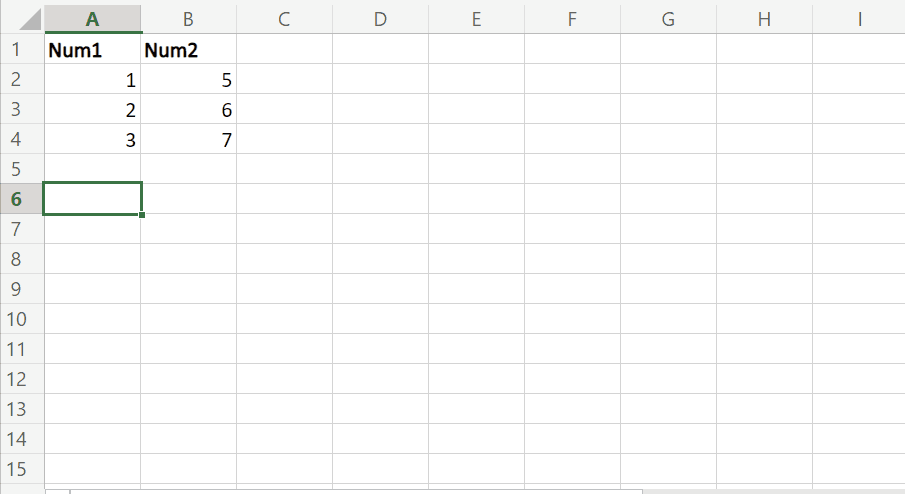Click the active cell A6

(93, 199)
